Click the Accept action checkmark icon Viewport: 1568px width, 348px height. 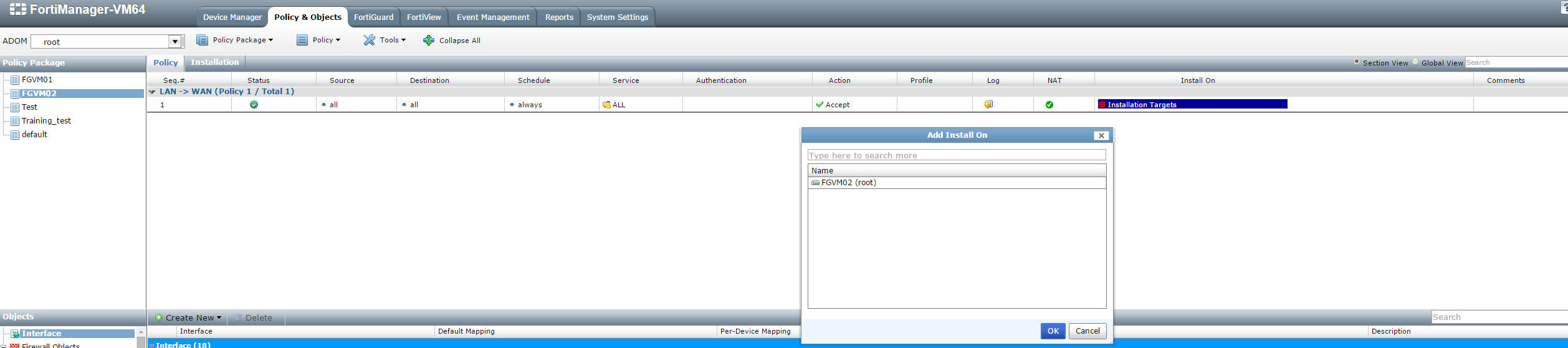820,105
